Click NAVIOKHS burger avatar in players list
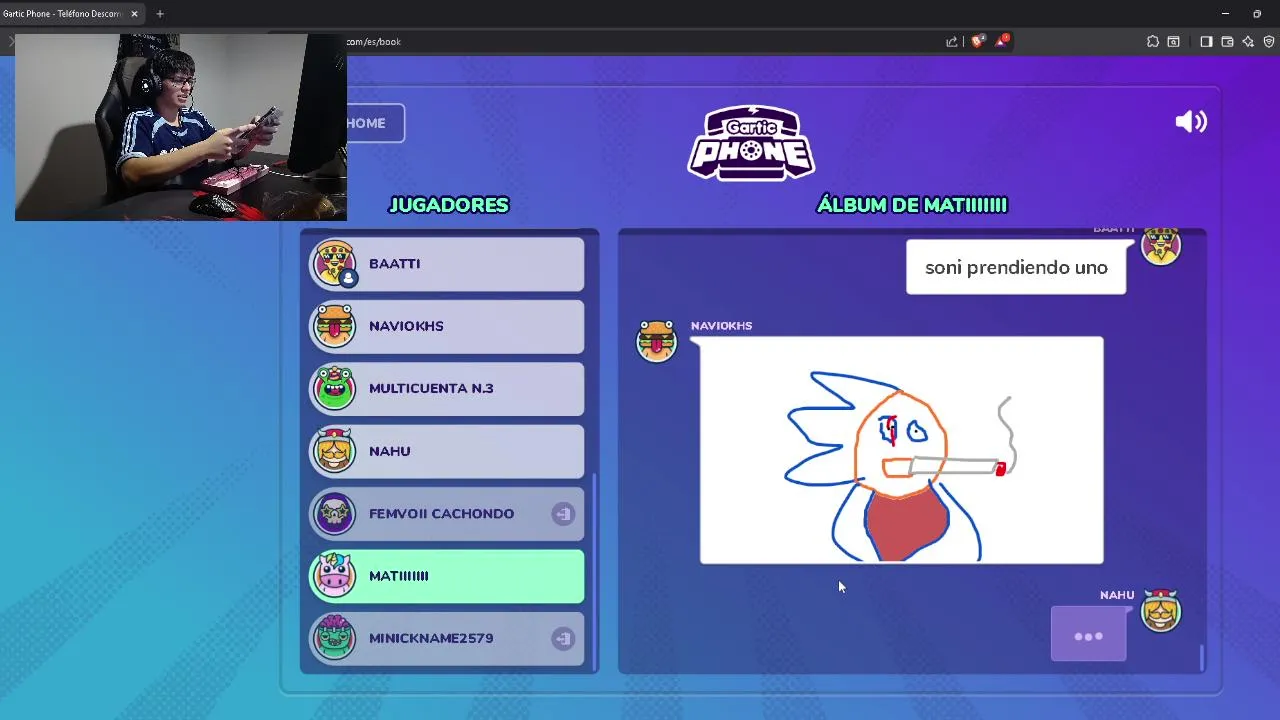 tap(334, 326)
